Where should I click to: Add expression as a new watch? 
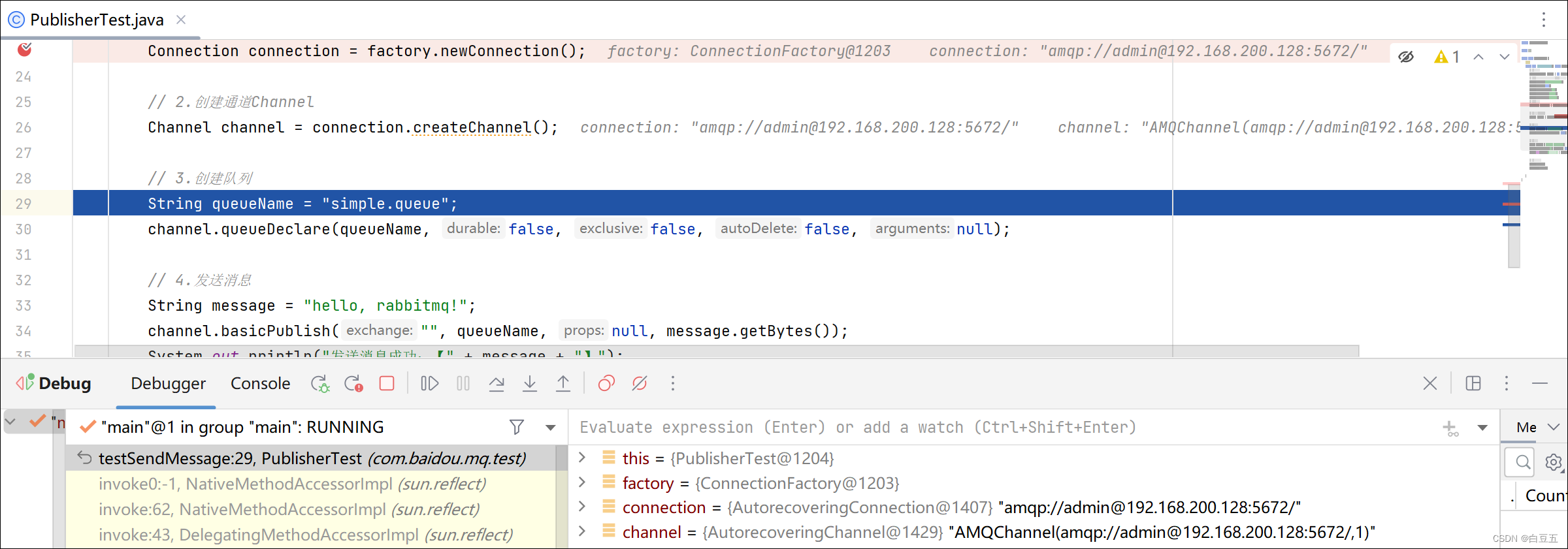coord(1450,428)
